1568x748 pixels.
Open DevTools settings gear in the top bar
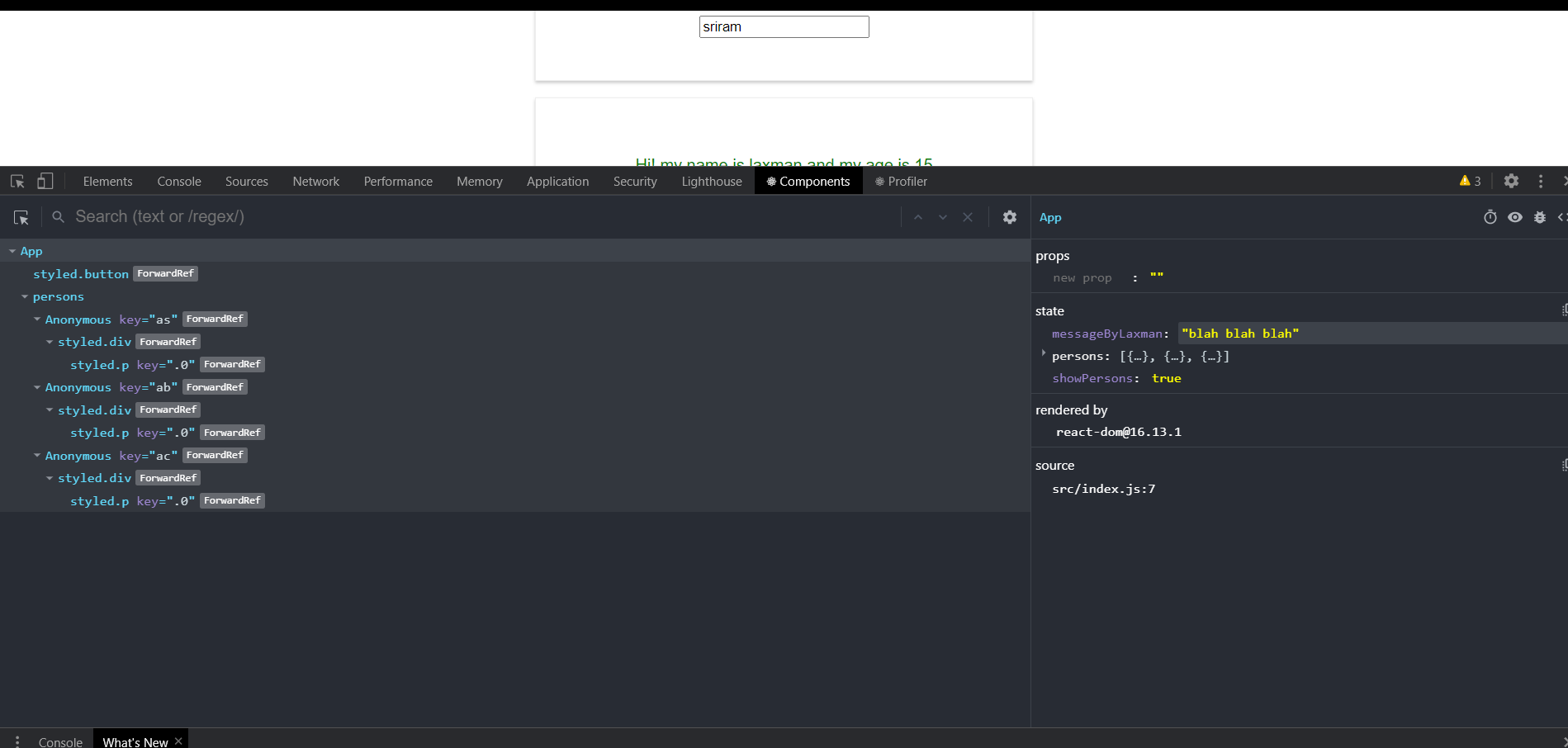click(1511, 181)
